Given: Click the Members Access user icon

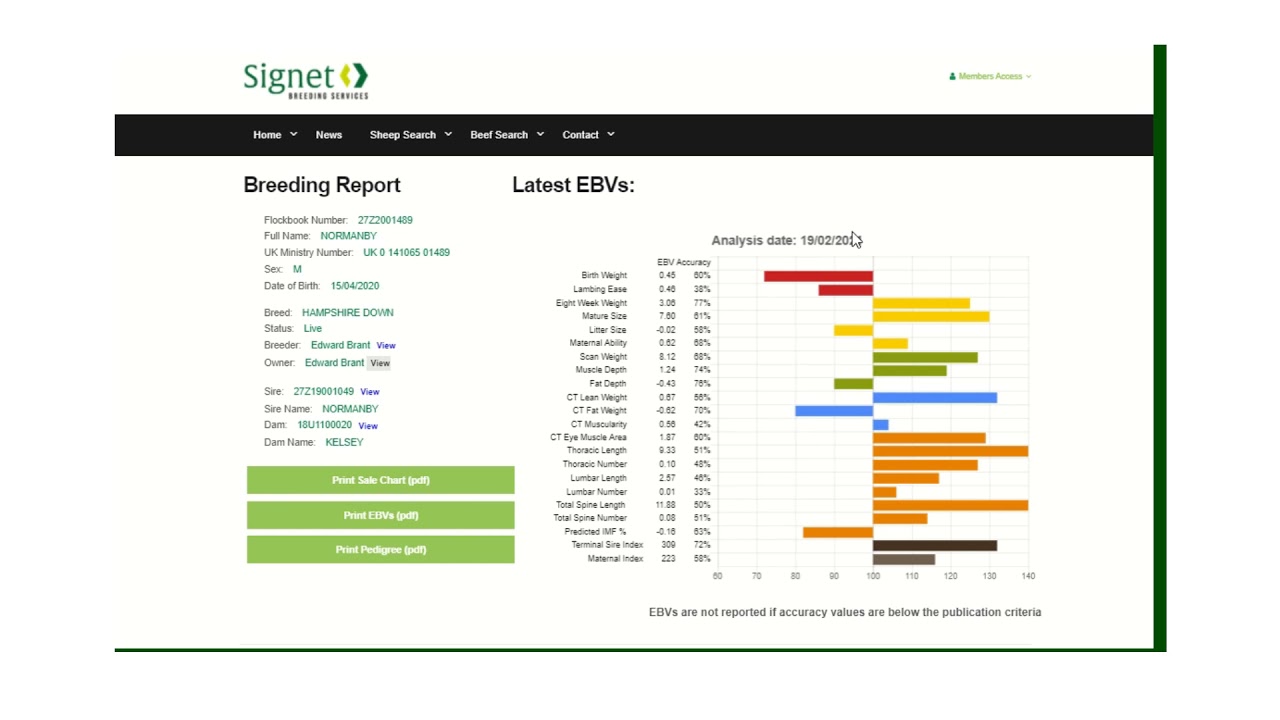Looking at the screenshot, I should click(x=953, y=76).
